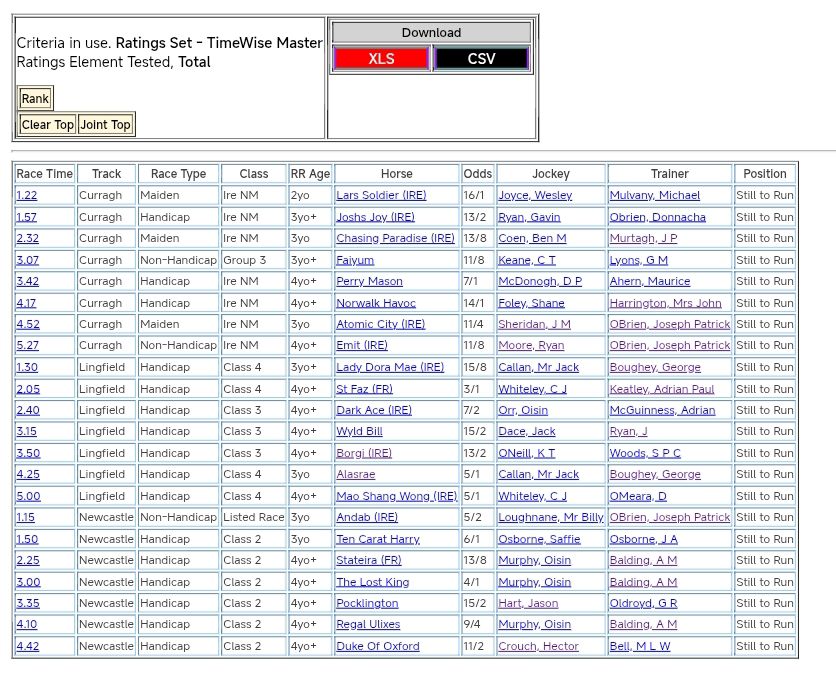Open horse Lars Soldier (IRE) link
The width and height of the screenshot is (836, 678).
pyautogui.click(x=381, y=196)
